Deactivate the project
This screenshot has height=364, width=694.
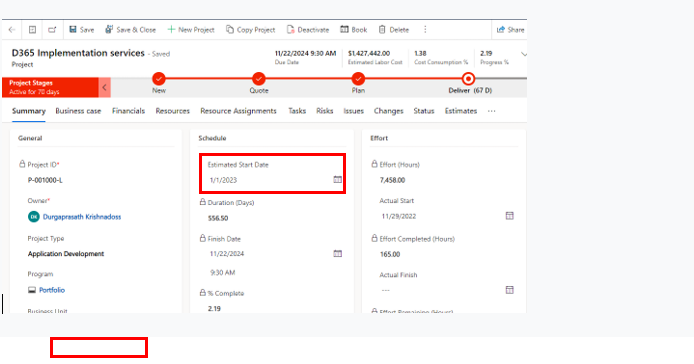tap(308, 30)
